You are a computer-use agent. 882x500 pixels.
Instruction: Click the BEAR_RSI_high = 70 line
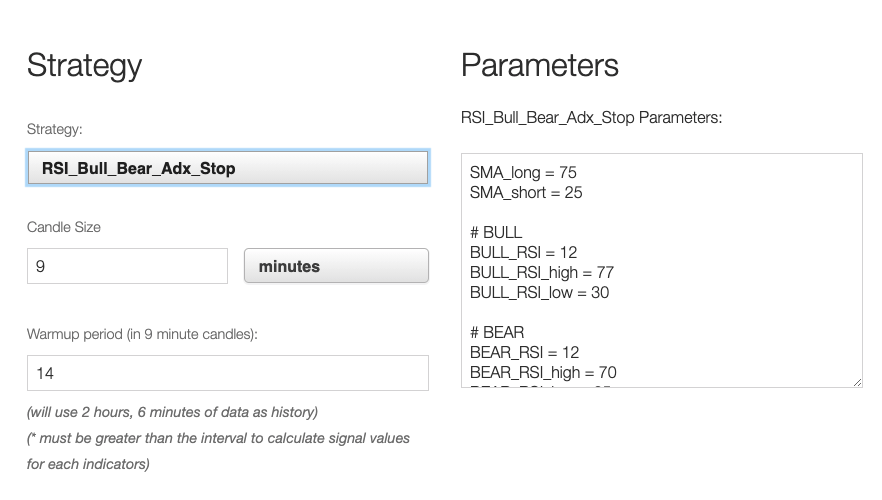coord(543,372)
